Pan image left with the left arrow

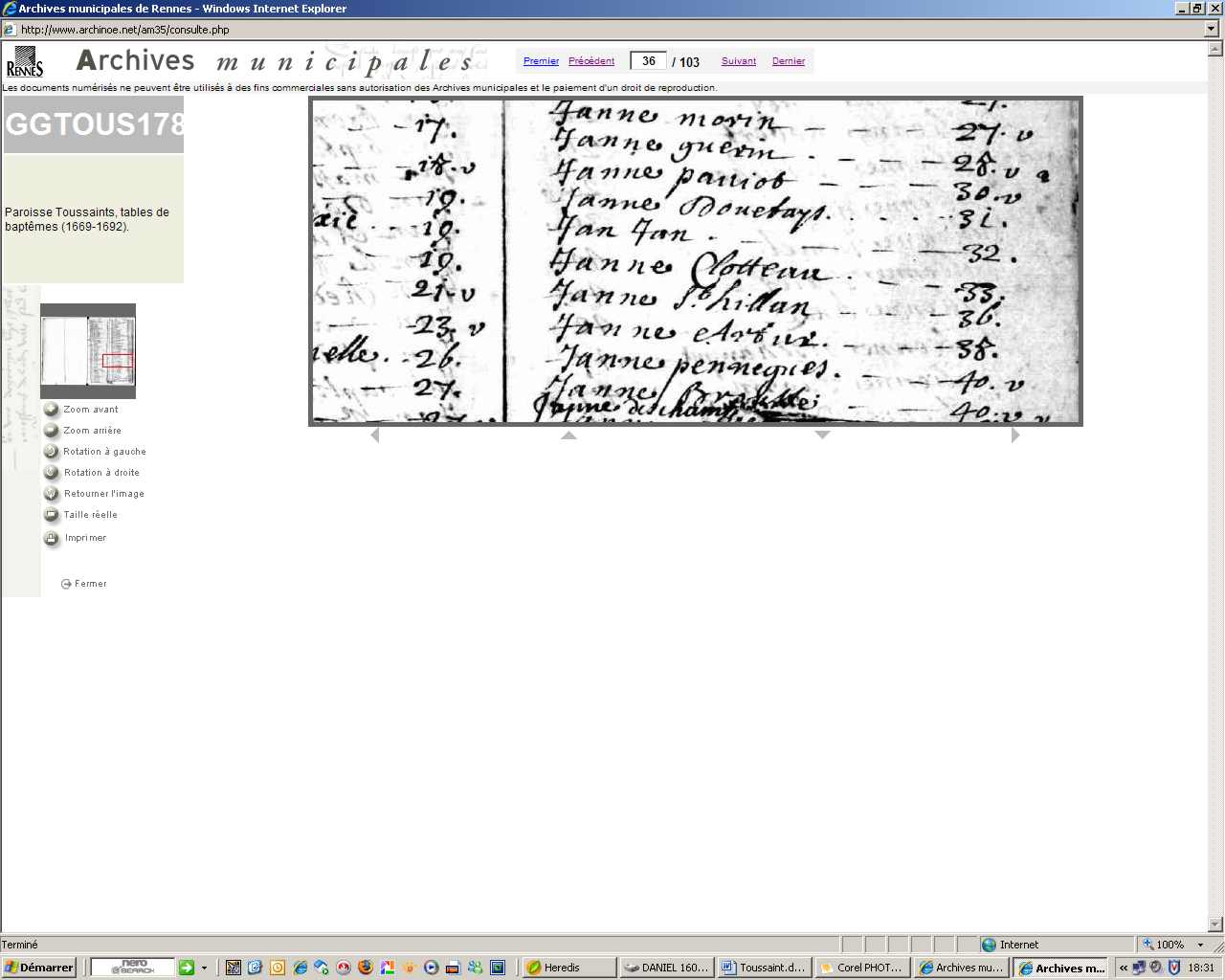tap(374, 435)
